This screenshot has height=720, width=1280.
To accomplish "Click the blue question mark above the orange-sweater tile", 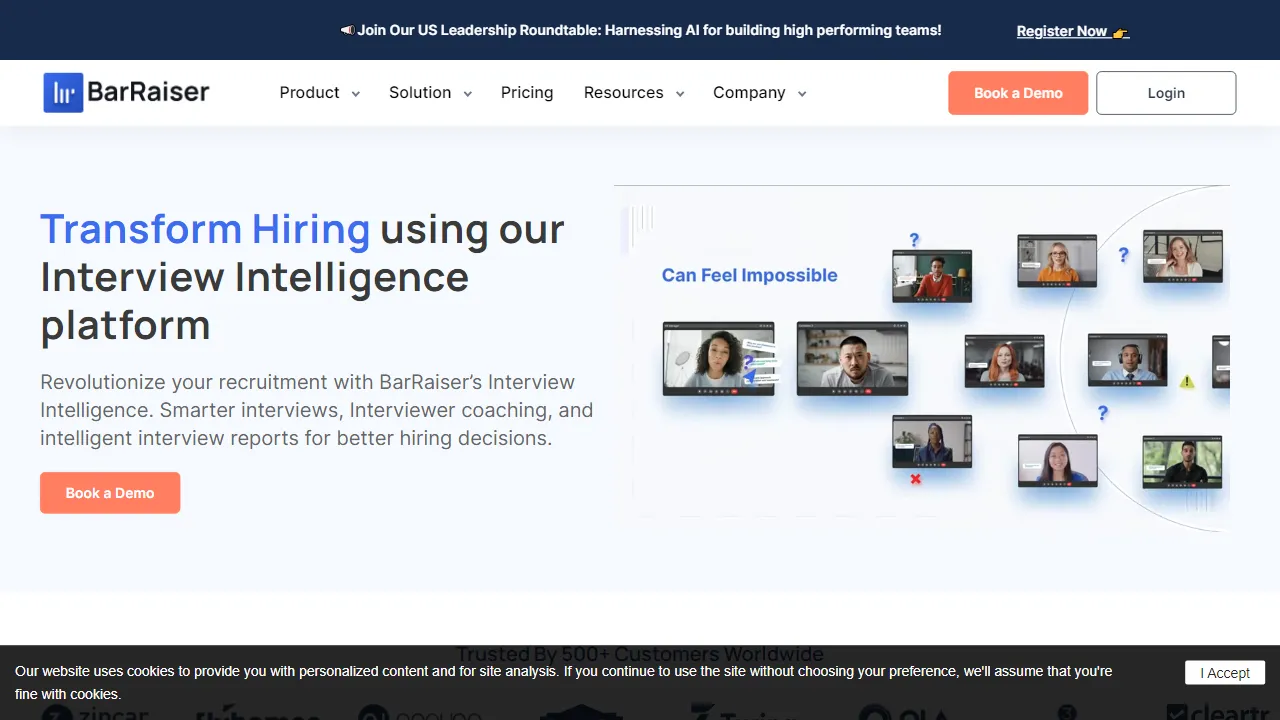I will pos(914,240).
